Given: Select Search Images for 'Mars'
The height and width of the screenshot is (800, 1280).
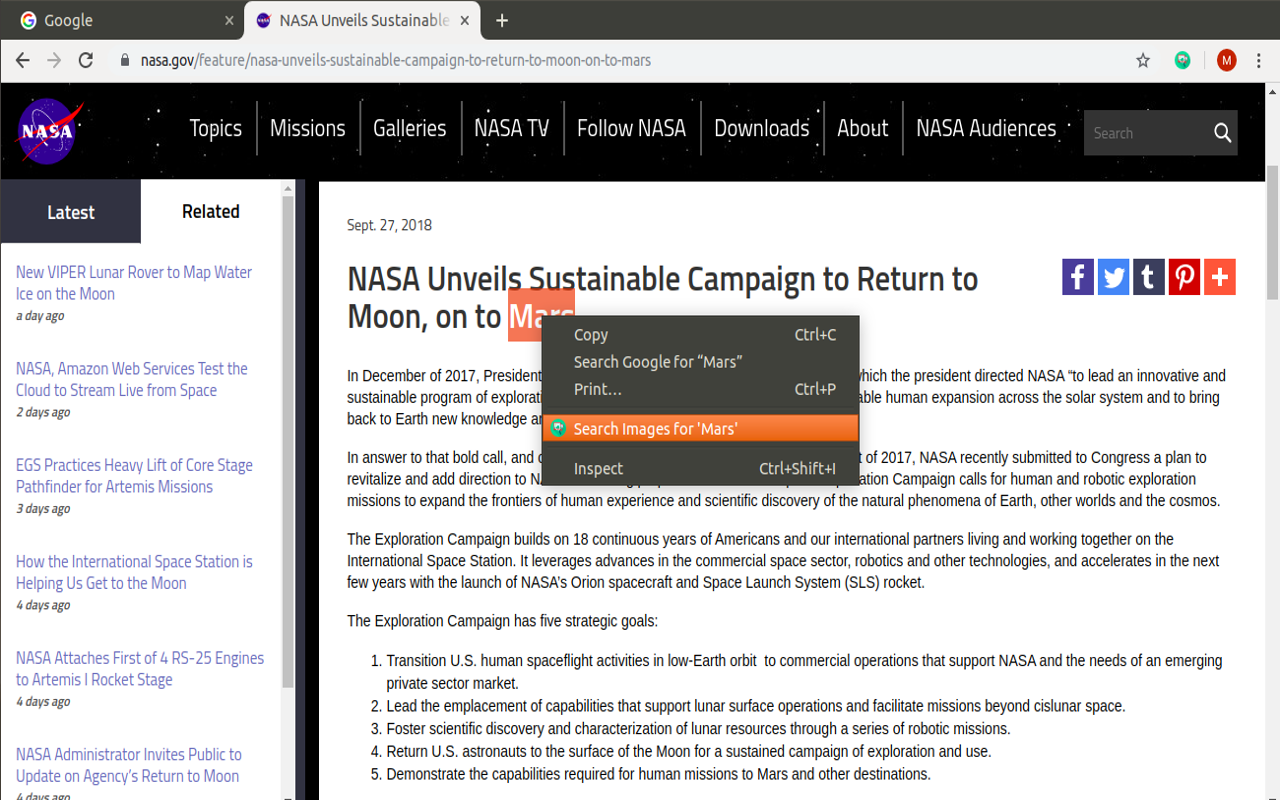Looking at the screenshot, I should [700, 428].
